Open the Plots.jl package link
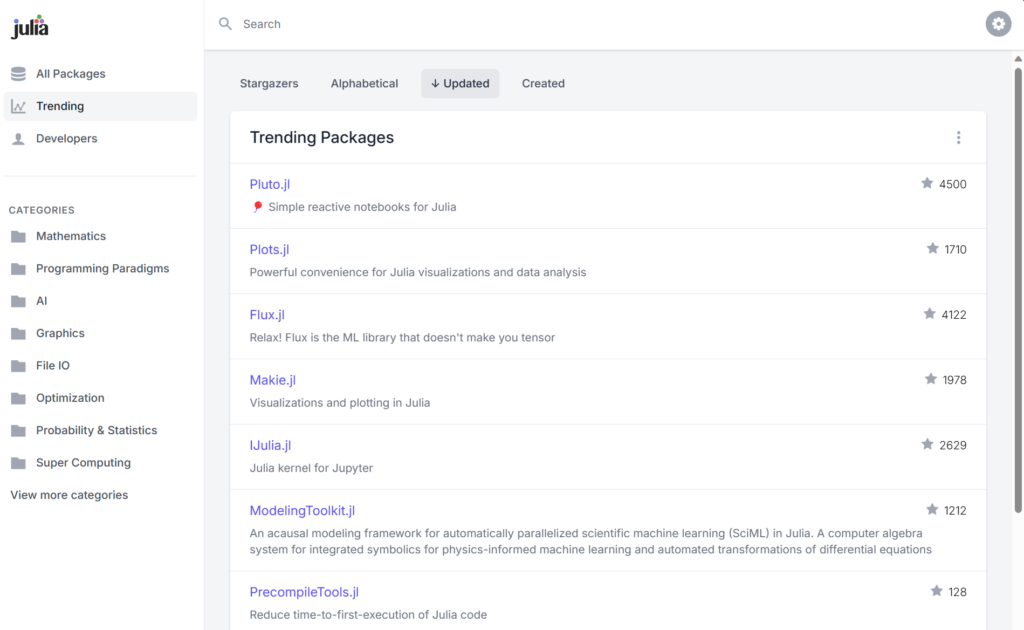 pos(269,249)
